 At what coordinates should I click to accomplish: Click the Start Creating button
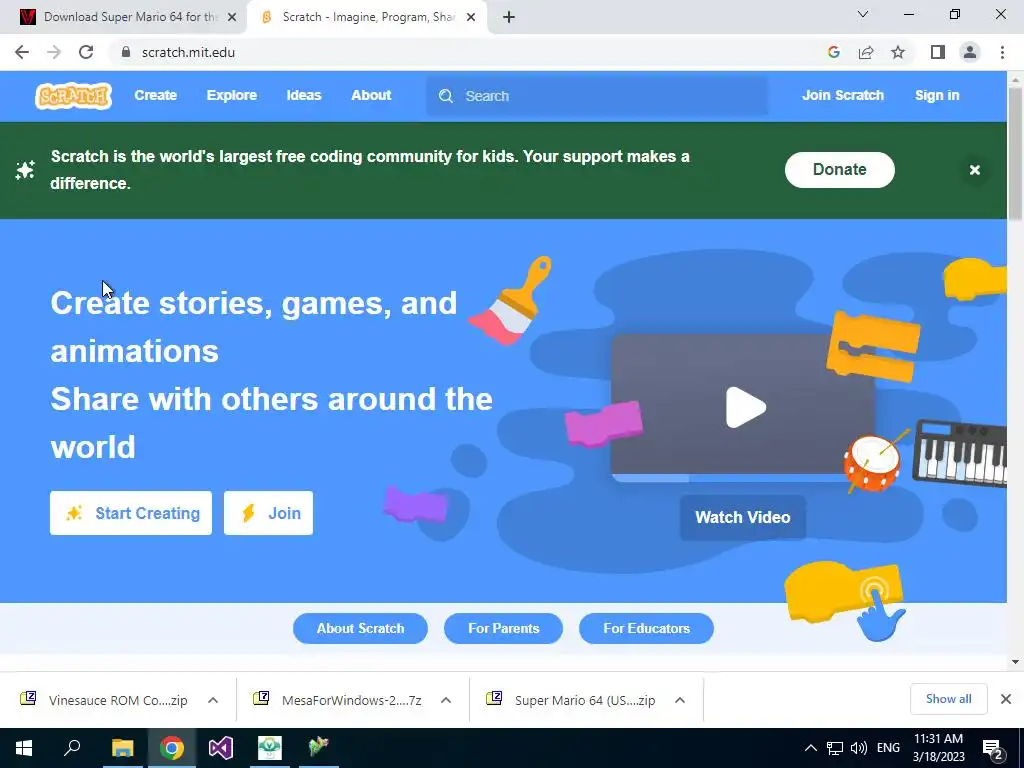(x=131, y=513)
